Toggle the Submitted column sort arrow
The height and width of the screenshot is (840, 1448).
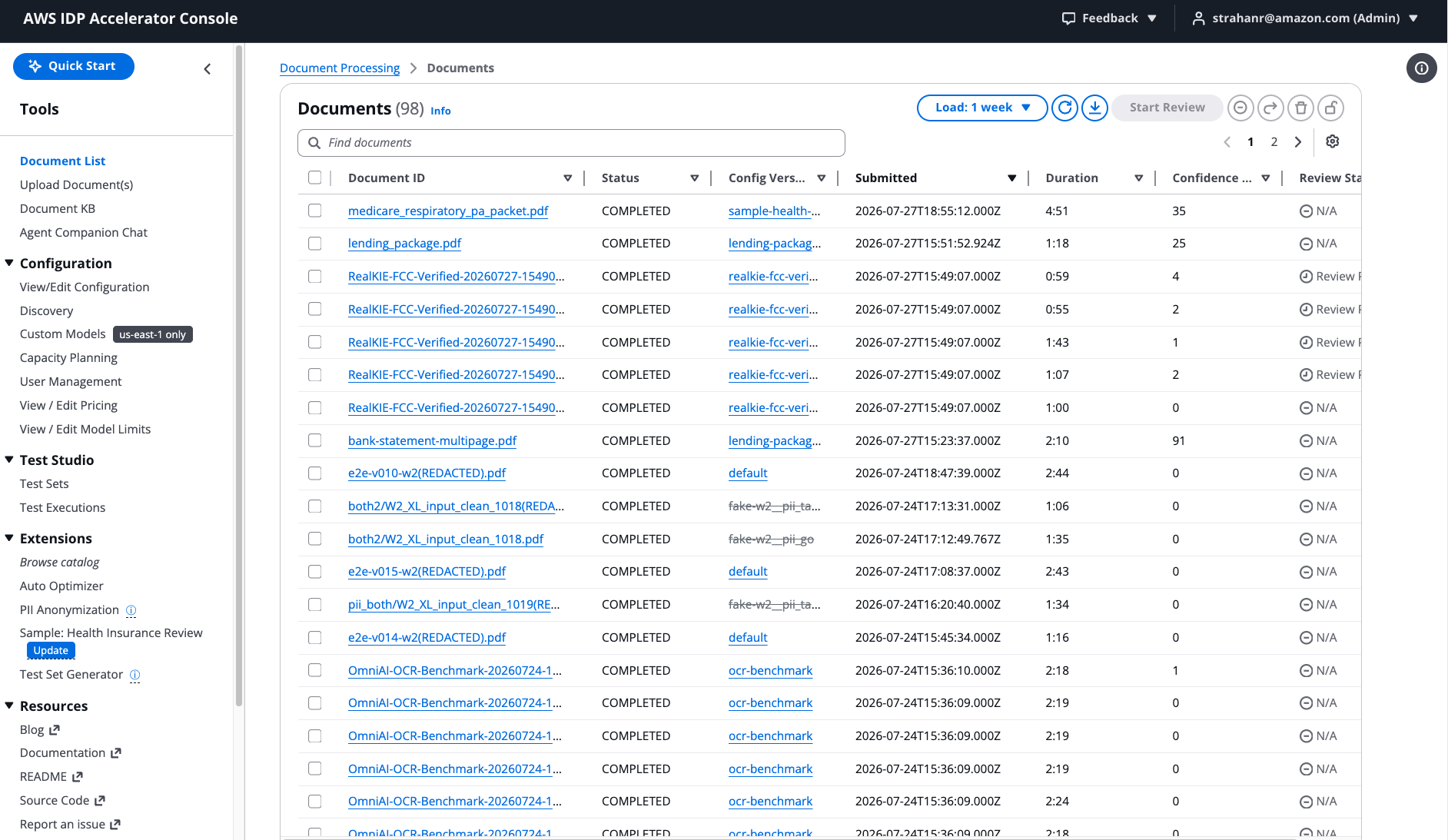pyautogui.click(x=1012, y=178)
